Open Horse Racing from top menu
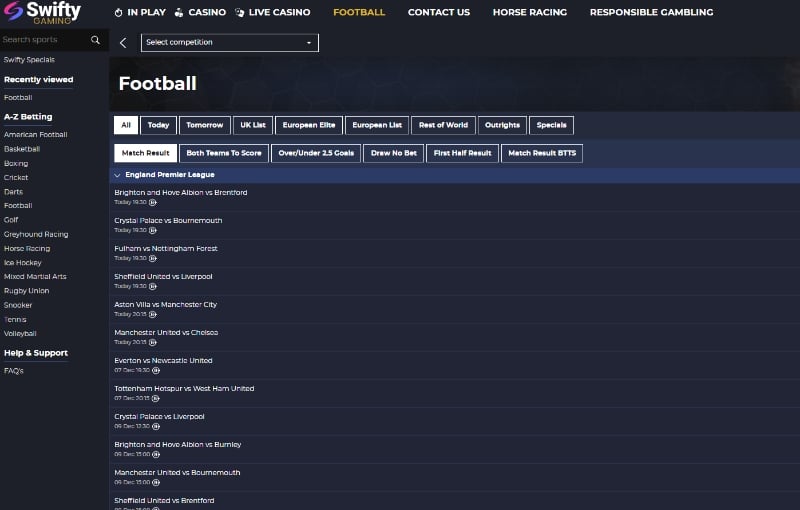This screenshot has height=510, width=800. 530,12
